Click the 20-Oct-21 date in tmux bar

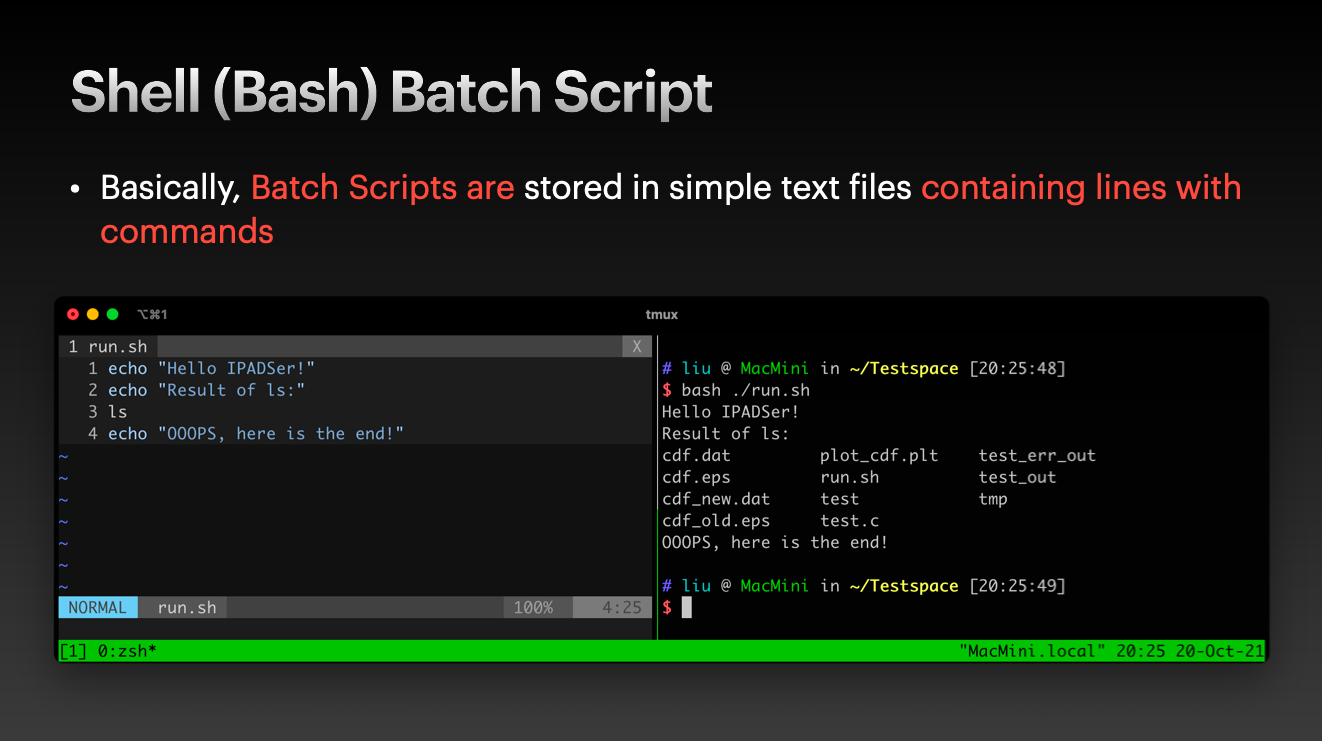(x=1220, y=651)
